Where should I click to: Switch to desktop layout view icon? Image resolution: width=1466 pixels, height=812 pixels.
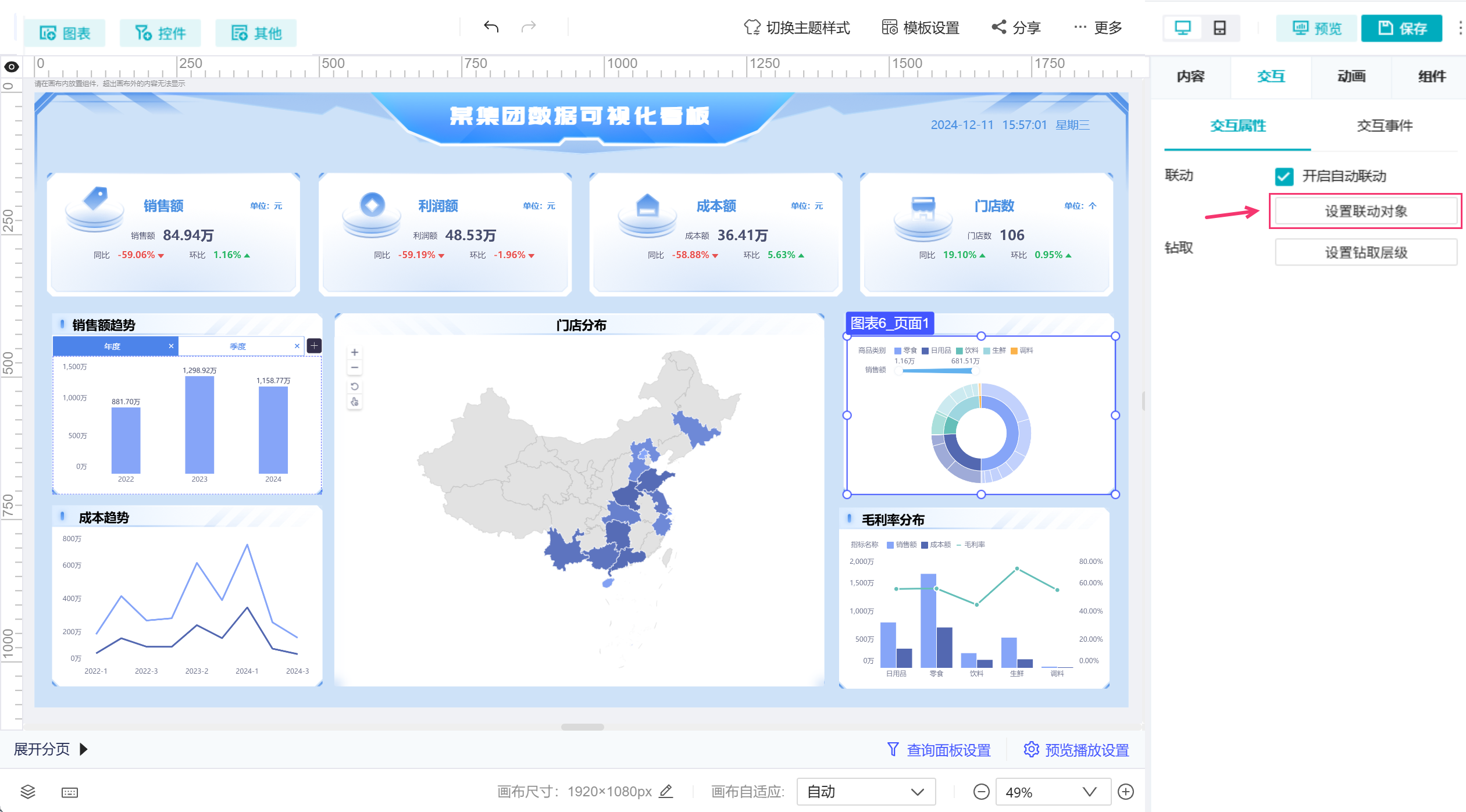(1182, 28)
